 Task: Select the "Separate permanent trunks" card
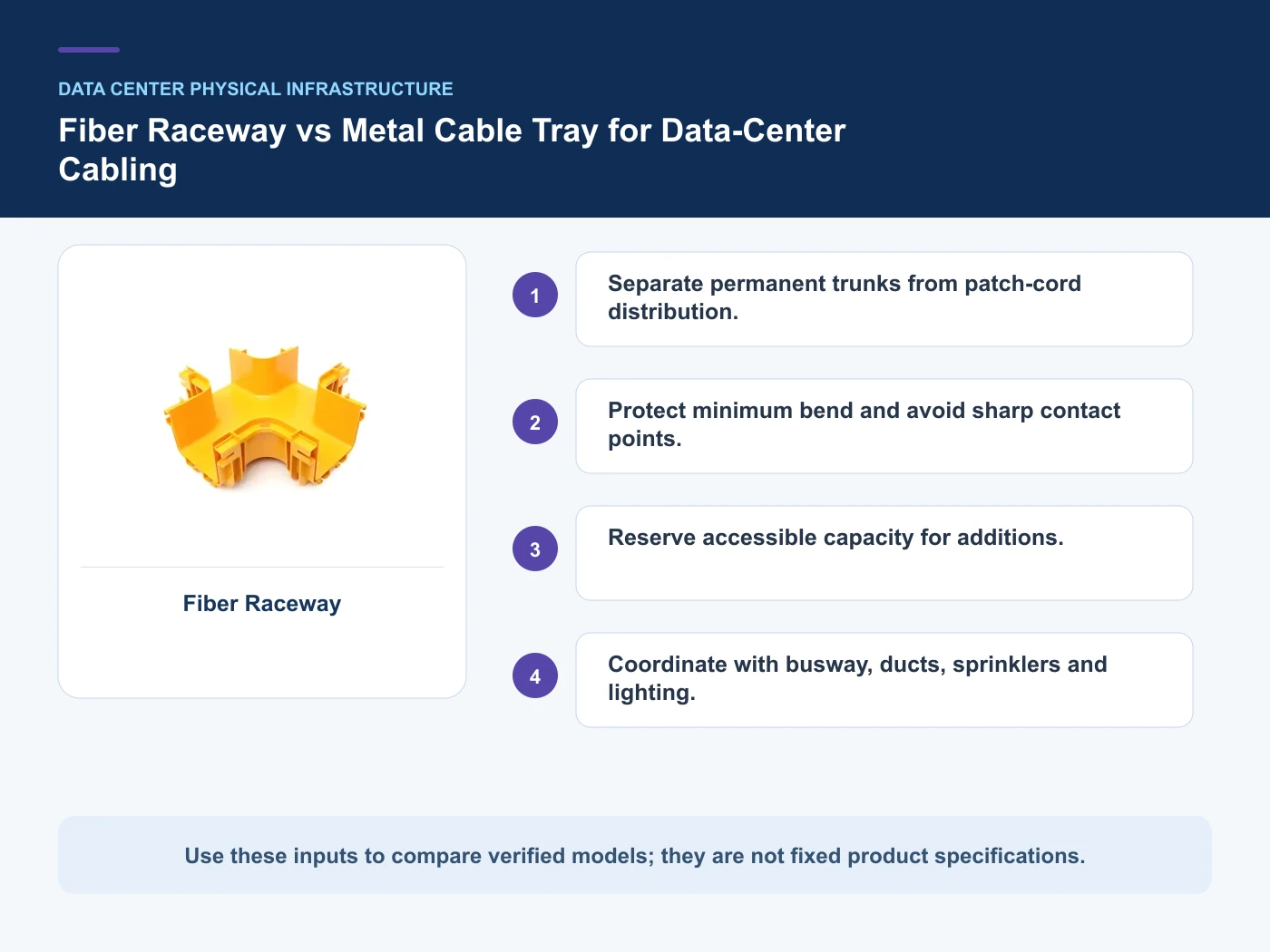point(884,299)
